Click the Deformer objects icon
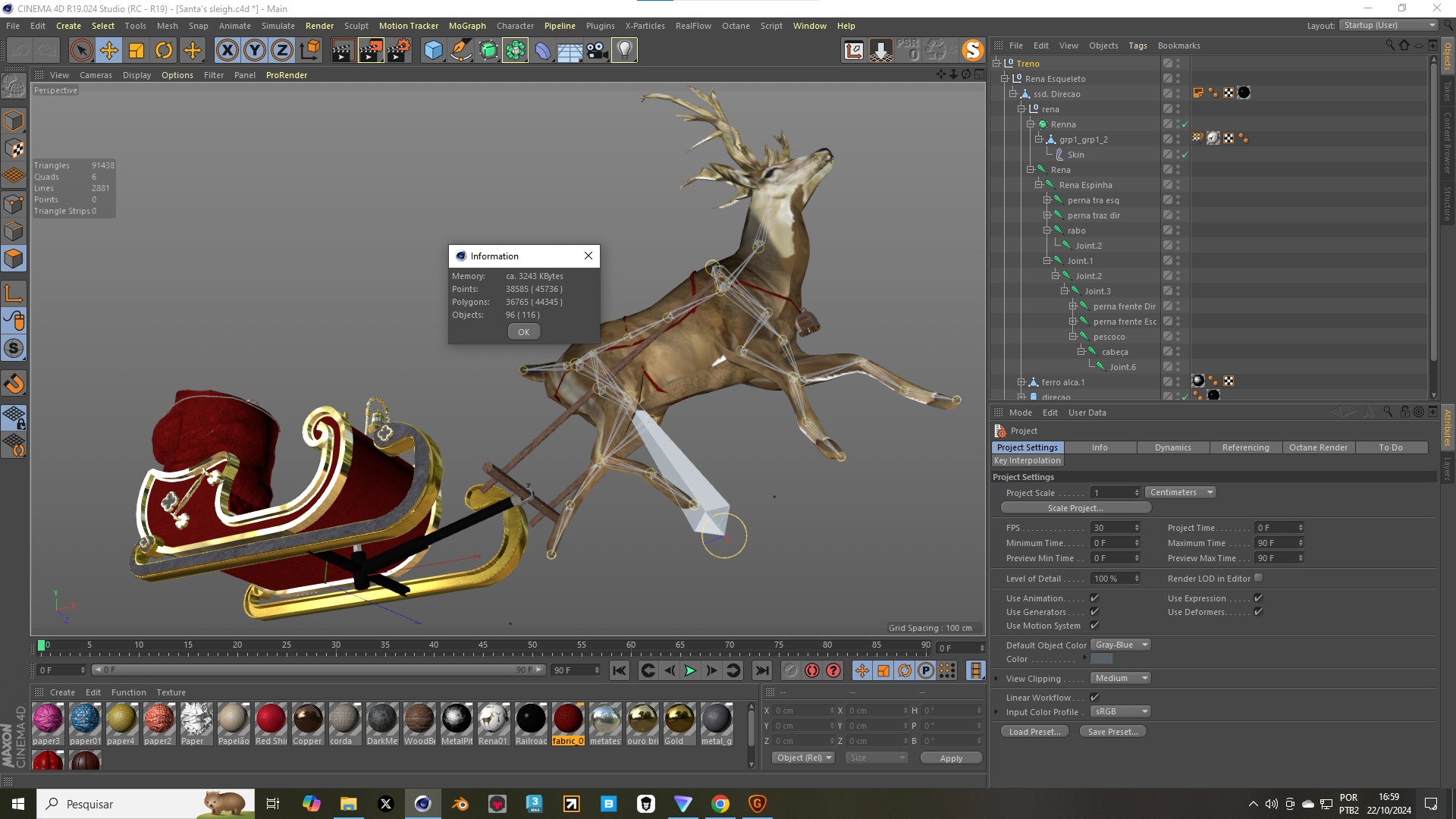Screen dimensions: 1456x819 click(543, 51)
